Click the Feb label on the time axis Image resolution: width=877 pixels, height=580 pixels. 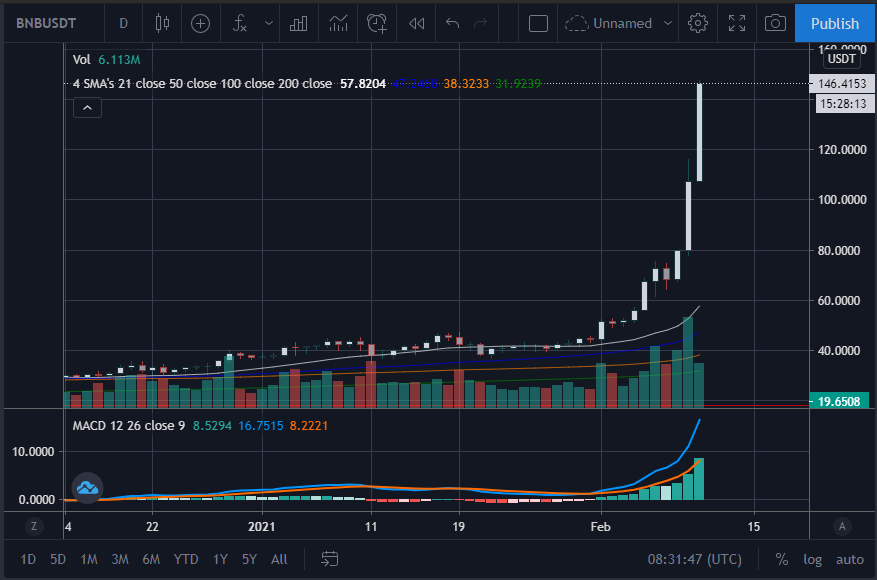600,527
